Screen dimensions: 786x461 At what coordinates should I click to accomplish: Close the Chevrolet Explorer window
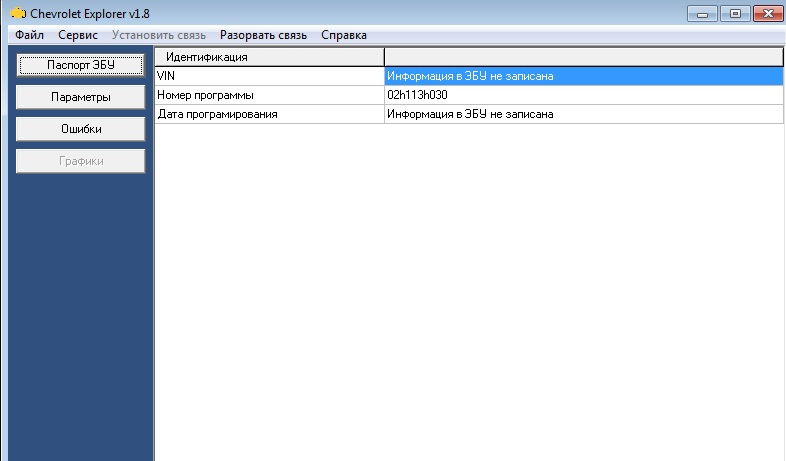(x=768, y=14)
